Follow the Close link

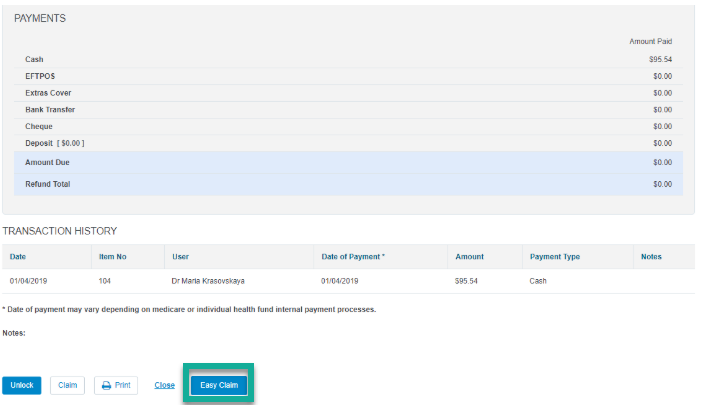[165, 385]
